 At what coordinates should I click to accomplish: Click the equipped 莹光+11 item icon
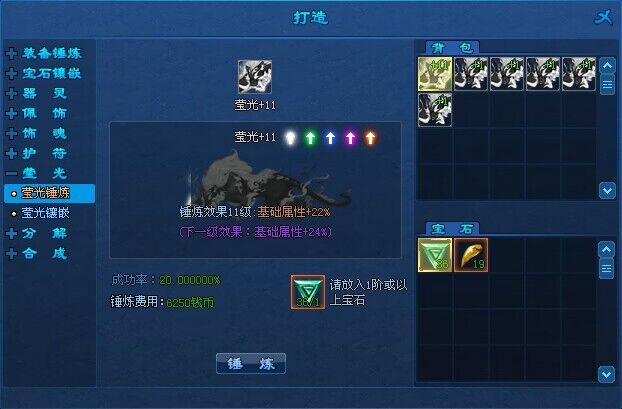click(255, 77)
